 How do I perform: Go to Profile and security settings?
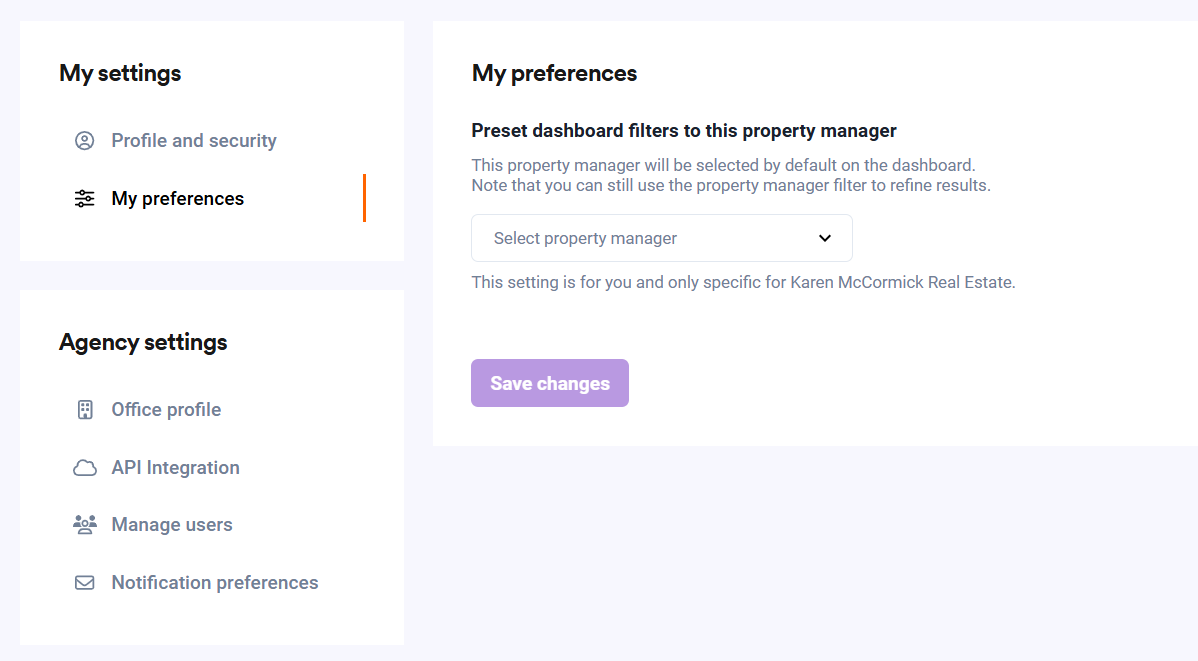click(x=194, y=141)
